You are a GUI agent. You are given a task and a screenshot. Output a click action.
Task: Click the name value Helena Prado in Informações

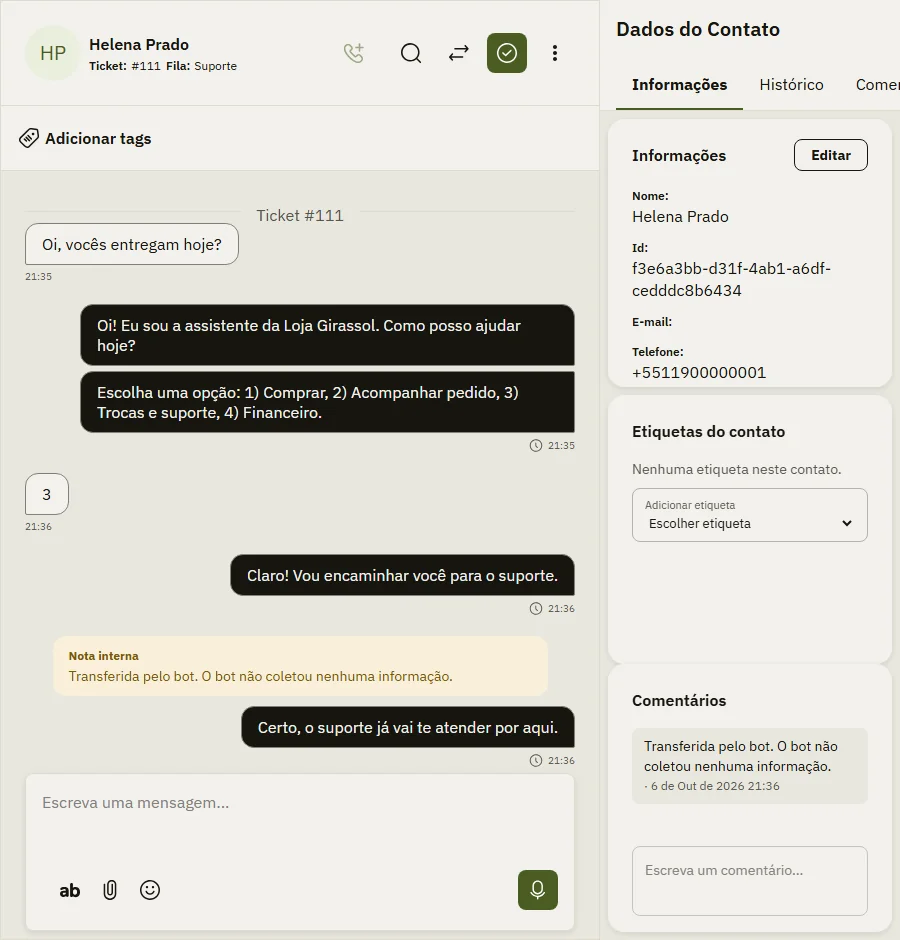[681, 216]
